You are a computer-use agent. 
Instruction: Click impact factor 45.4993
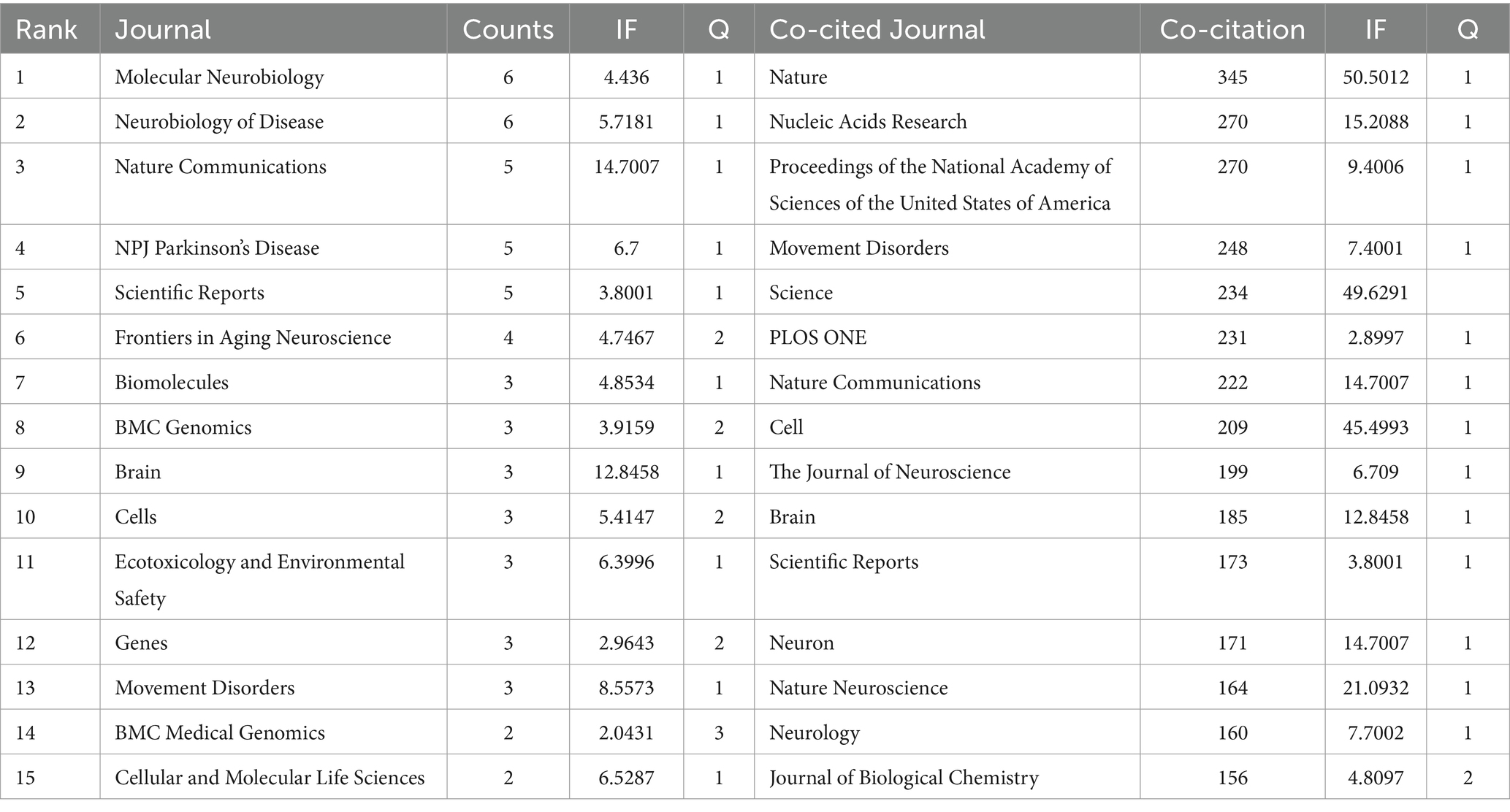[x=1376, y=427]
